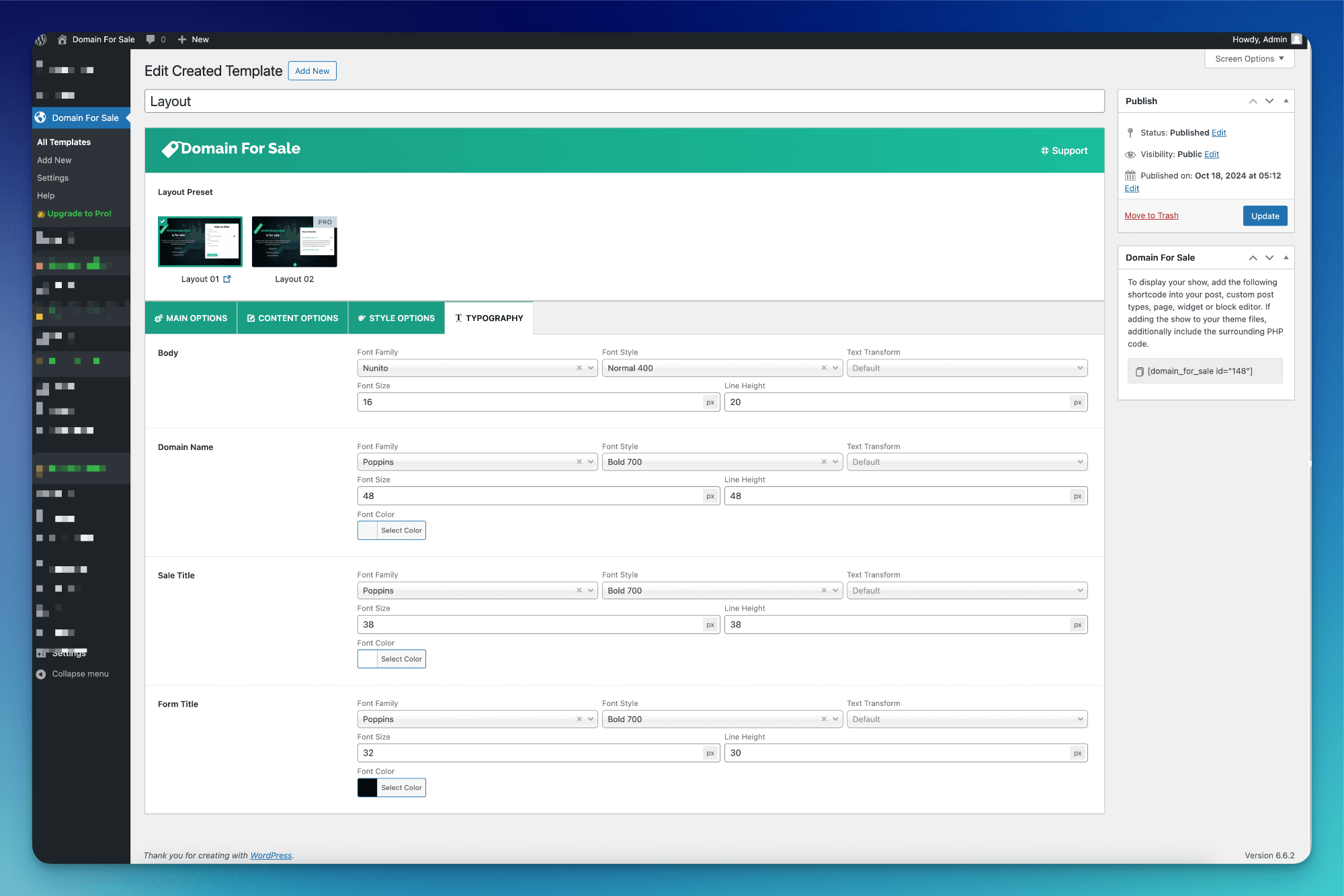Clear Body Font Style Normal 400 selection
1344x896 pixels.
coord(824,368)
